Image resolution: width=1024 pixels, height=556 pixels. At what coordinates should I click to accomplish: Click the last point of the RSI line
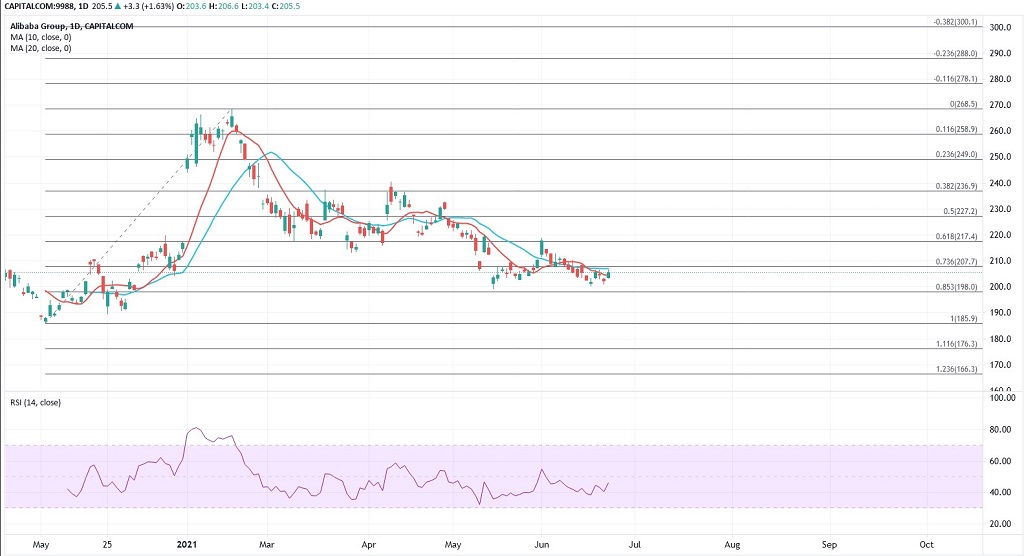tap(608, 483)
